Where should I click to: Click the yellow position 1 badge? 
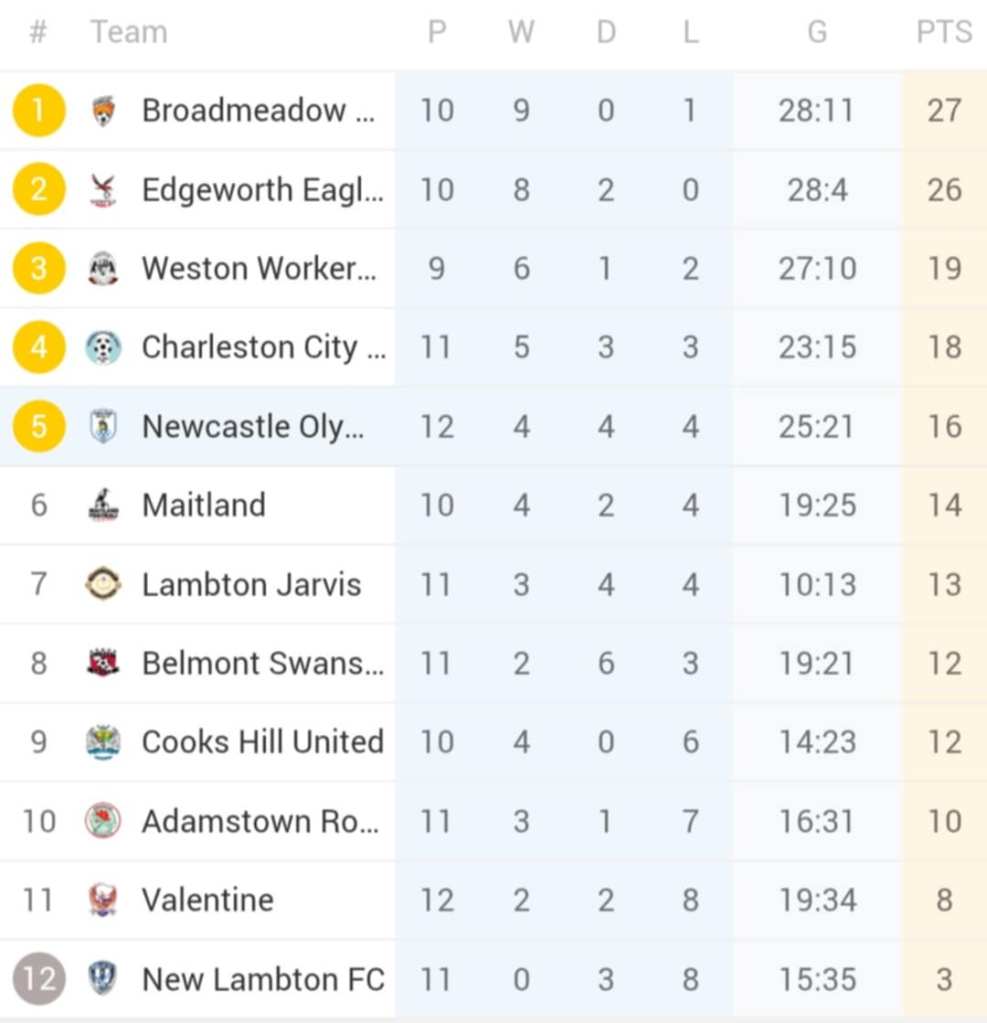tap(39, 110)
